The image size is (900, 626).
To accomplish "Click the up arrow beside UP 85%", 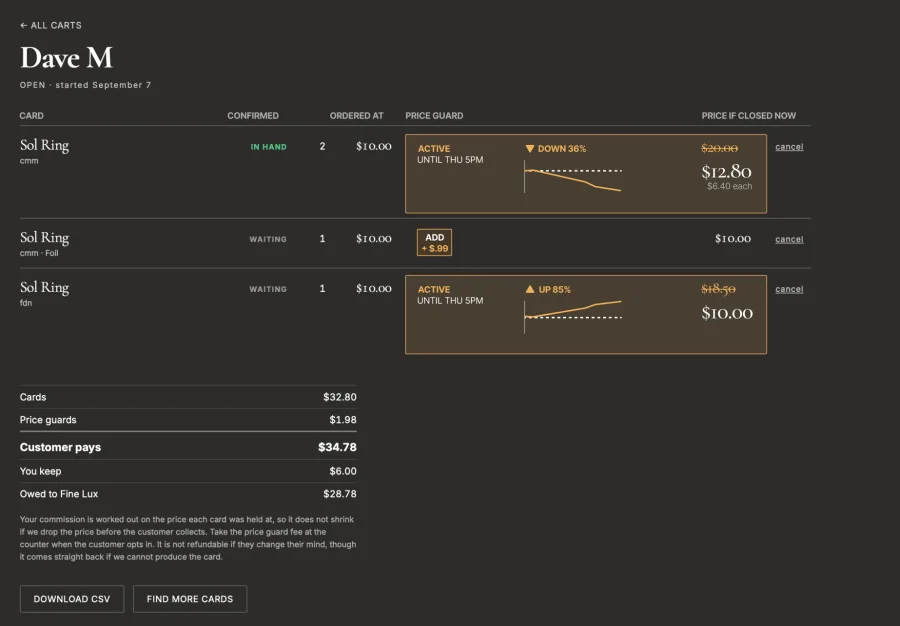I will pyautogui.click(x=530, y=289).
